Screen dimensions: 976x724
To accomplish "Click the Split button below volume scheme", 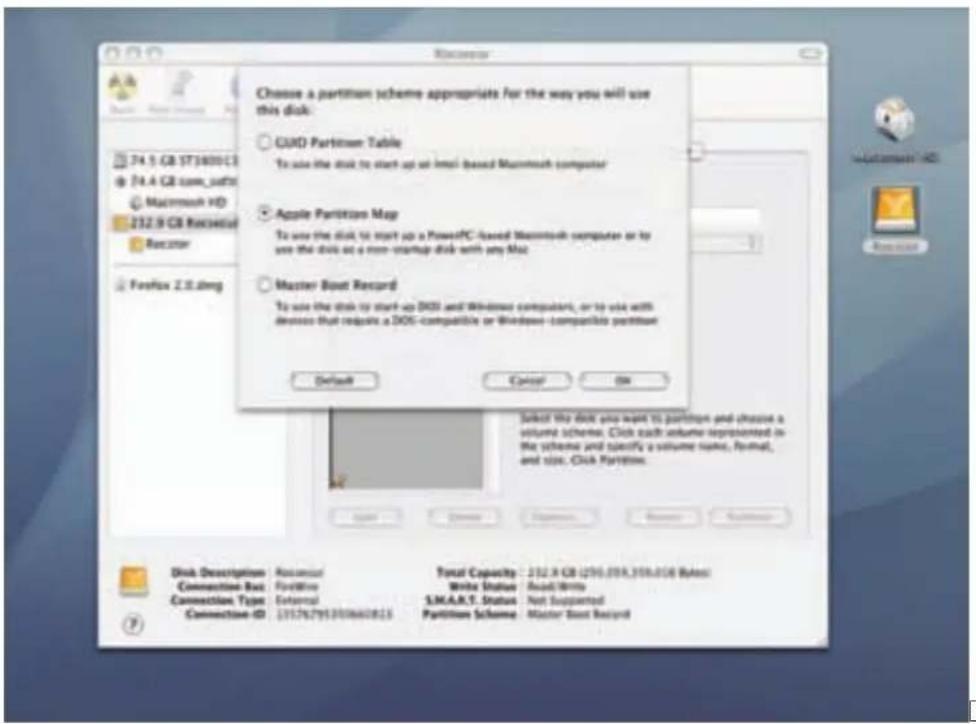I will click(x=365, y=517).
